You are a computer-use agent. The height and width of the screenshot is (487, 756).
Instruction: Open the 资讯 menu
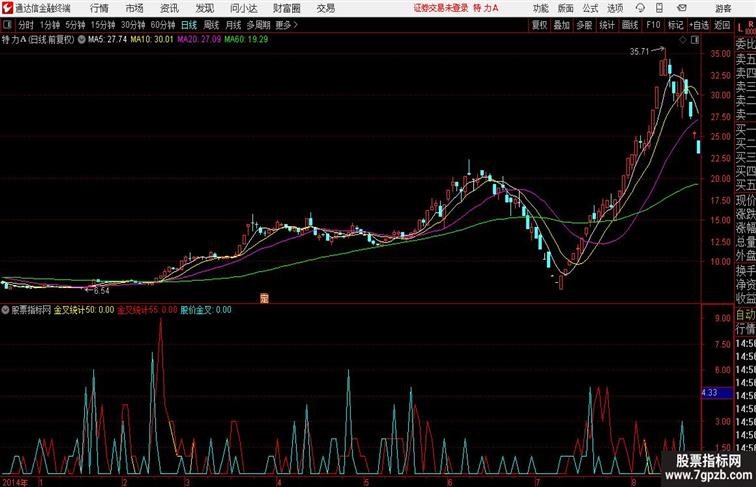click(x=169, y=8)
